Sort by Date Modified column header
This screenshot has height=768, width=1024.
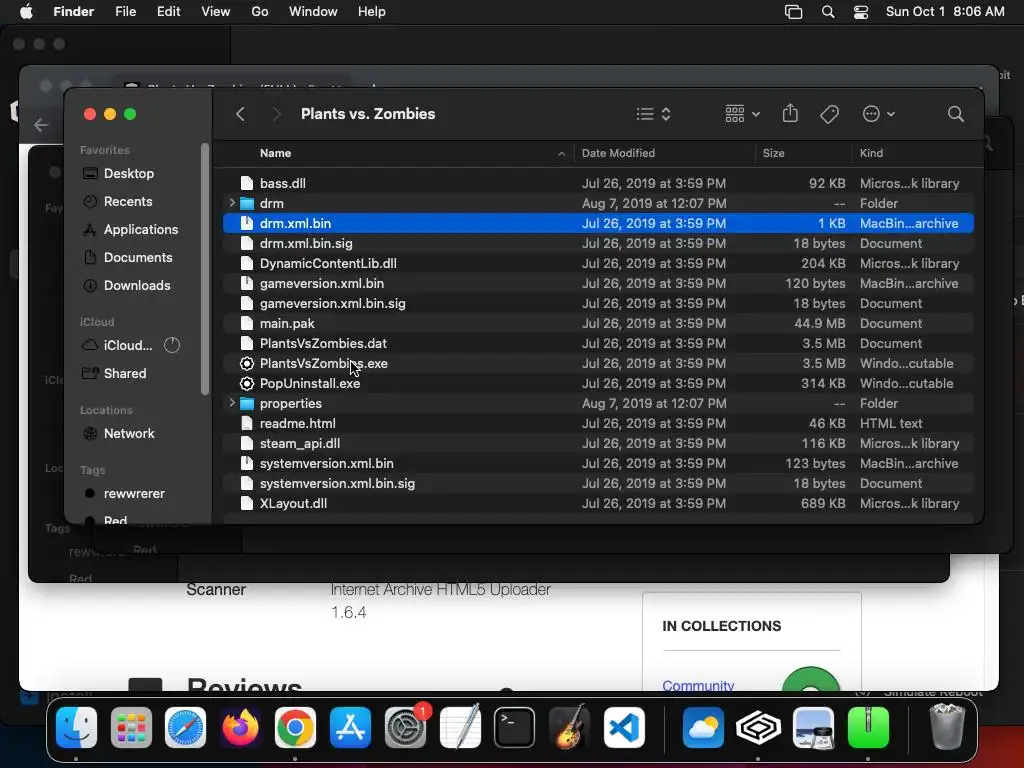(618, 153)
